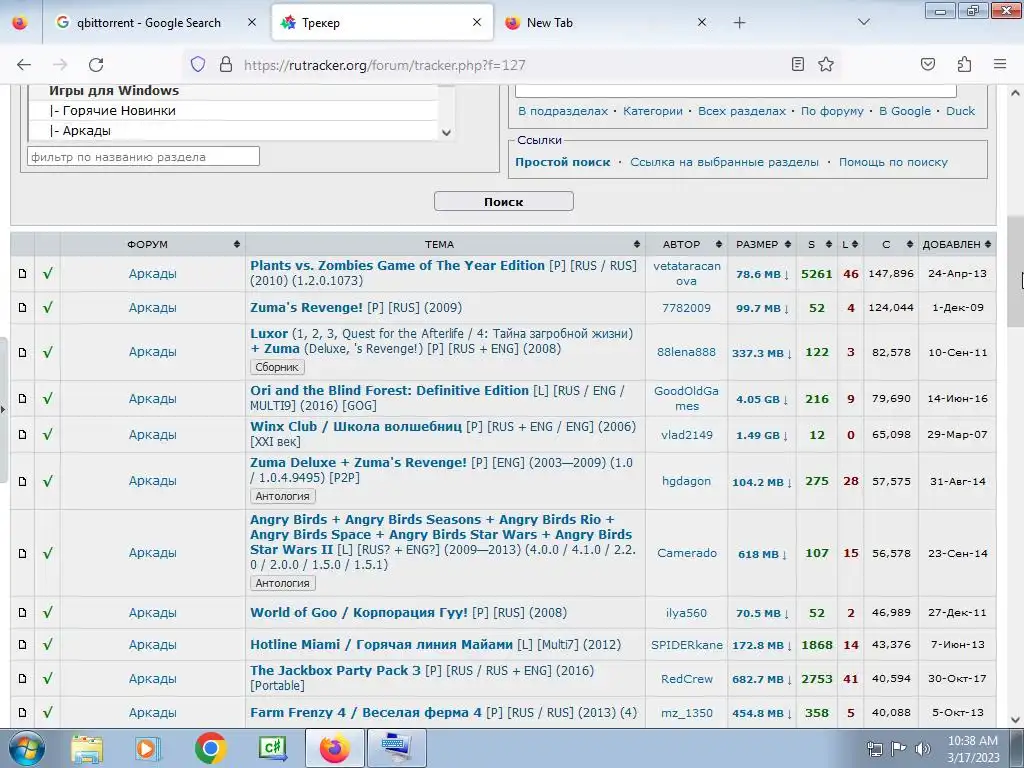1024x768 pixels.
Task: List all tabs dropdown chevron
Action: [863, 22]
